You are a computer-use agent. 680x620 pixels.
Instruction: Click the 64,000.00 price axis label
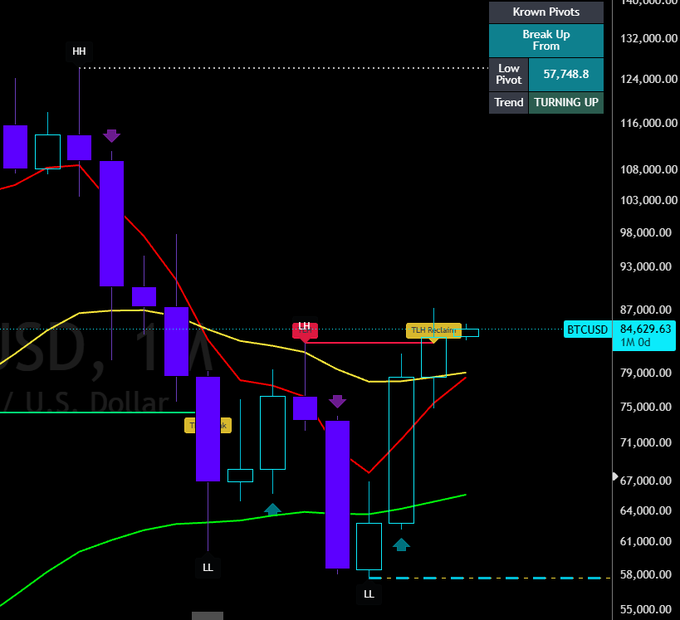point(646,511)
